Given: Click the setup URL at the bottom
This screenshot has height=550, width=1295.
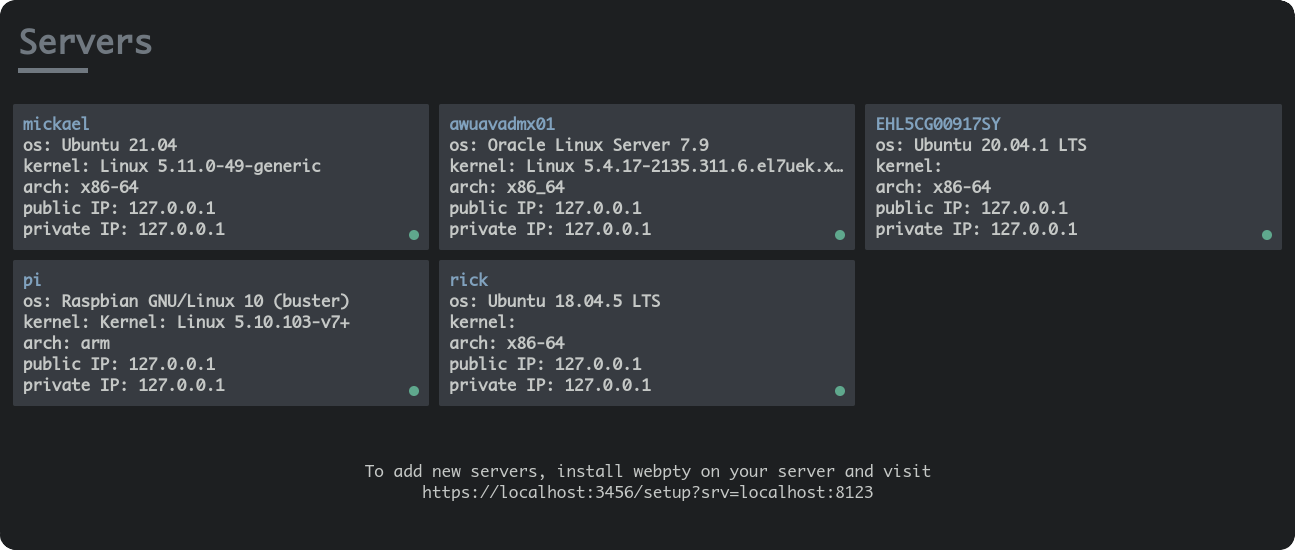Looking at the screenshot, I should (648, 492).
